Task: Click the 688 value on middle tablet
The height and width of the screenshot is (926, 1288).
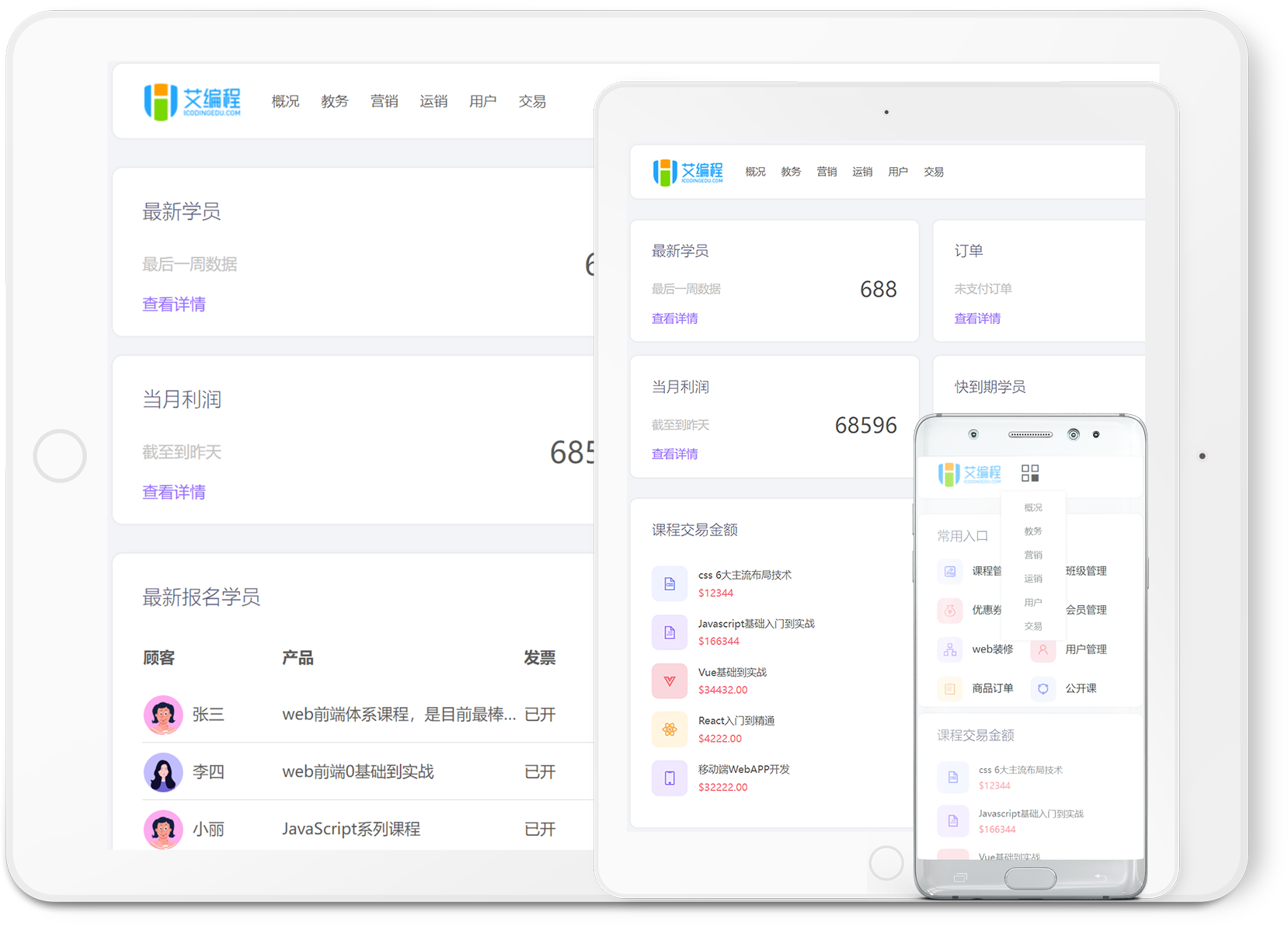Action: coord(879,290)
